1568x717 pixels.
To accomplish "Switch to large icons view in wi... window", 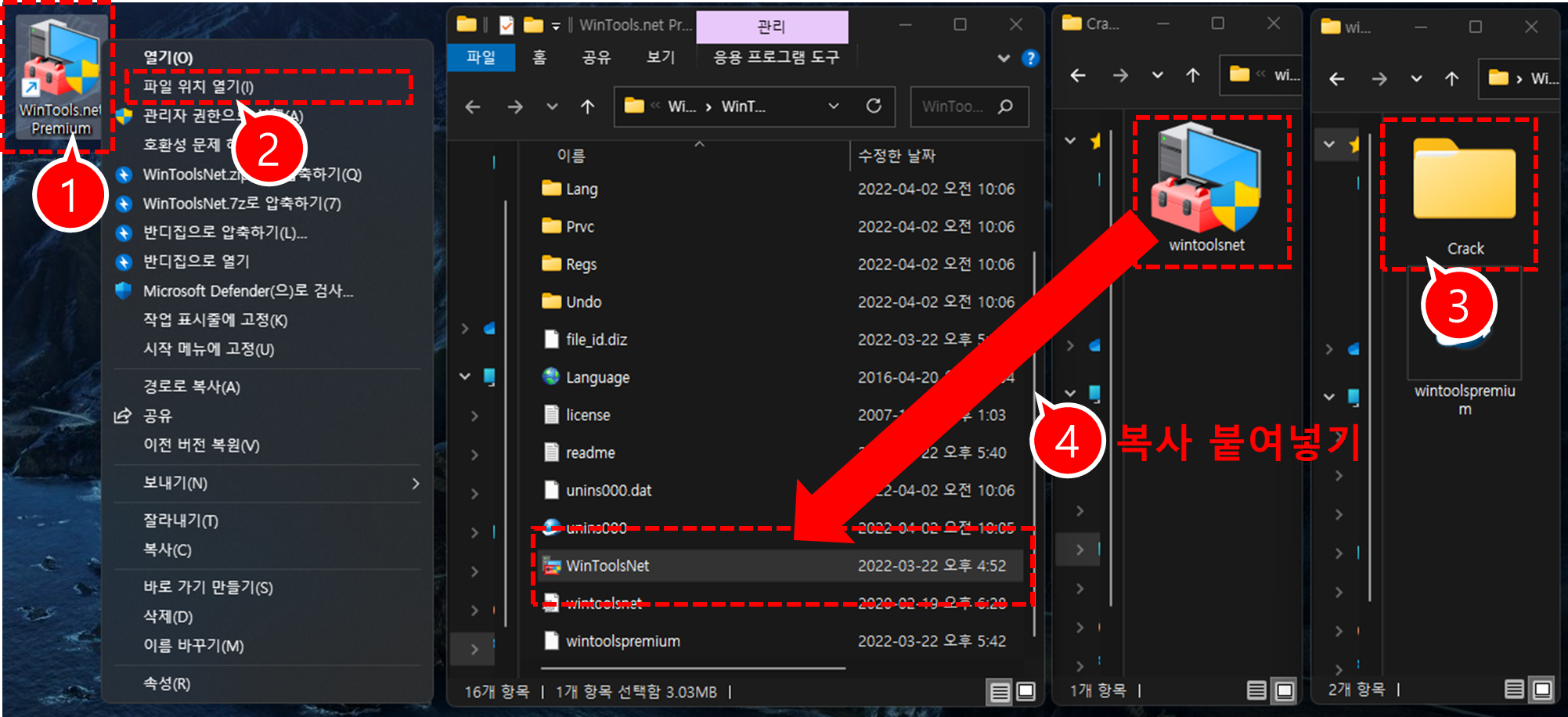I will (x=1542, y=690).
